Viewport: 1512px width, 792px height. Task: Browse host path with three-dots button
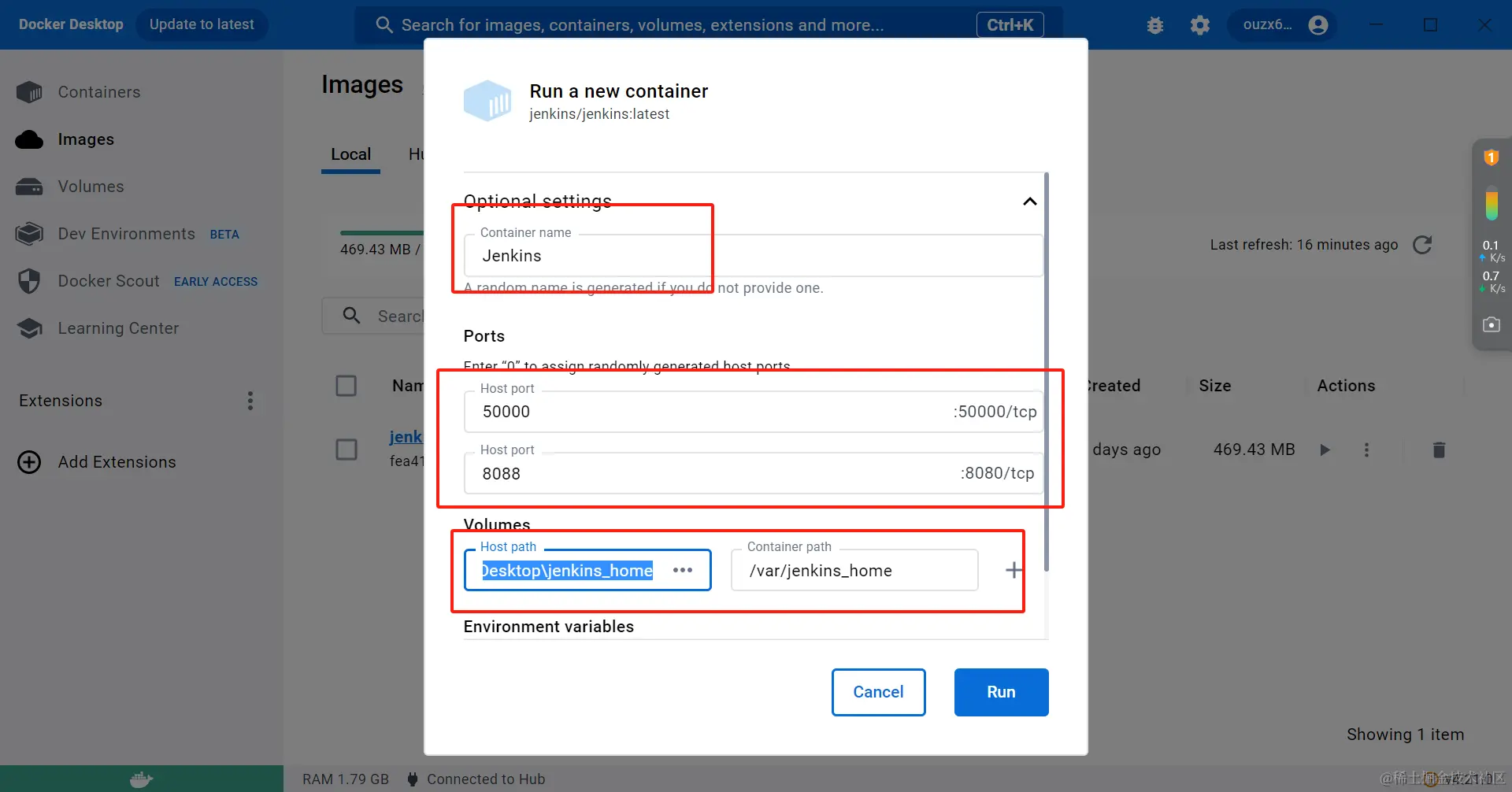(x=683, y=570)
